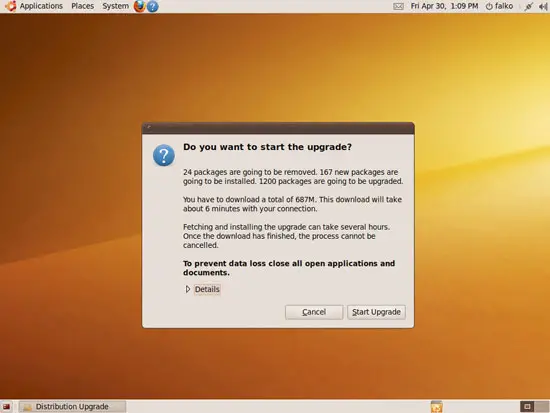Launch Firefox from the top panel
Screen dimensions: 550x413
[140, 6]
